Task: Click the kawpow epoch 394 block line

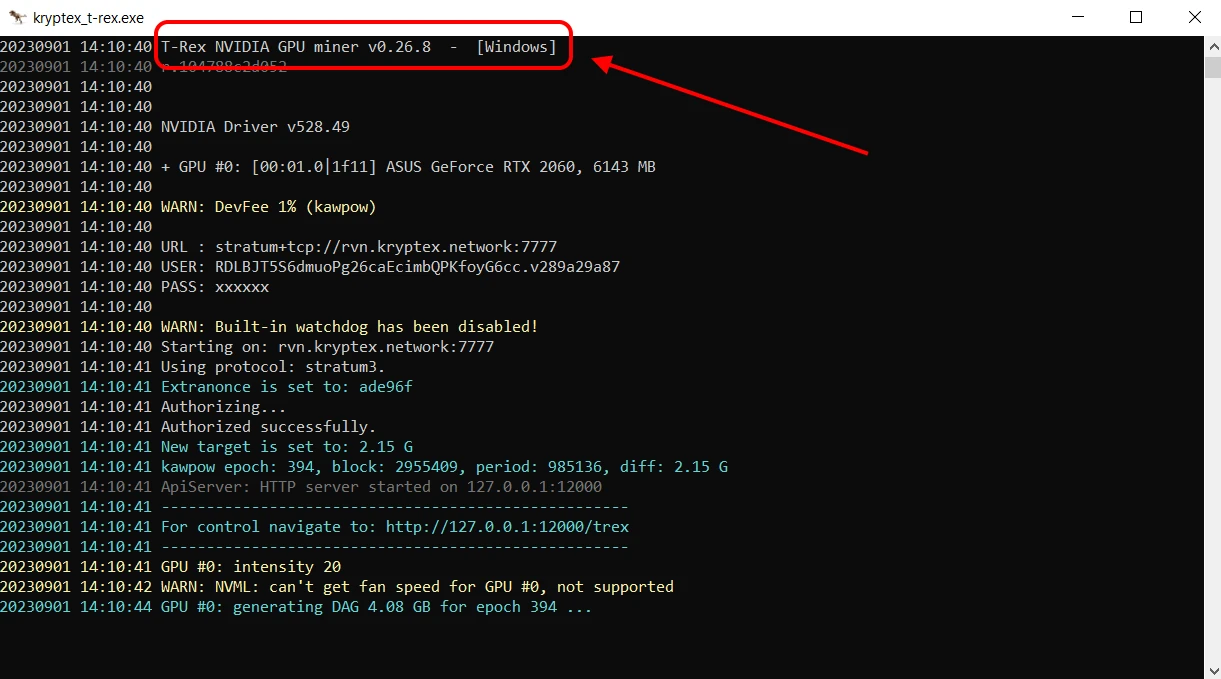Action: click(443, 466)
